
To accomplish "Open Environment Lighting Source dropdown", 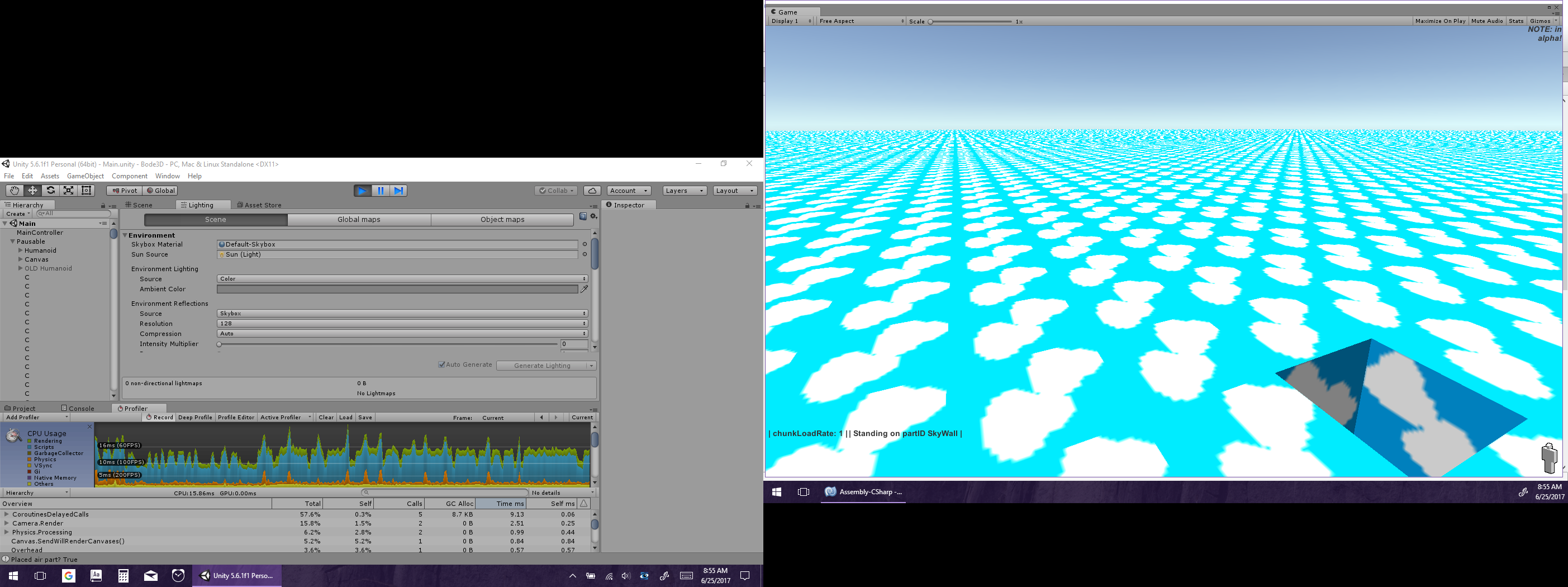I will tap(402, 279).
